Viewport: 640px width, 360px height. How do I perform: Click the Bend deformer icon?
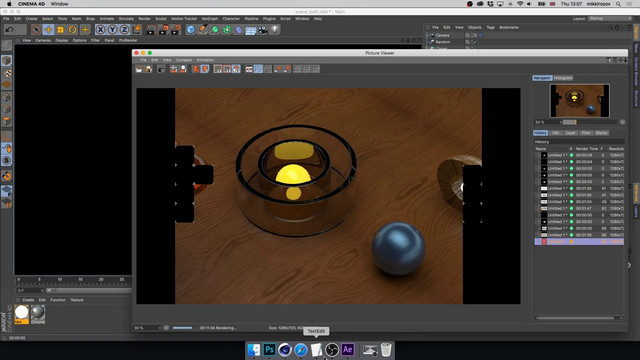pos(239,29)
